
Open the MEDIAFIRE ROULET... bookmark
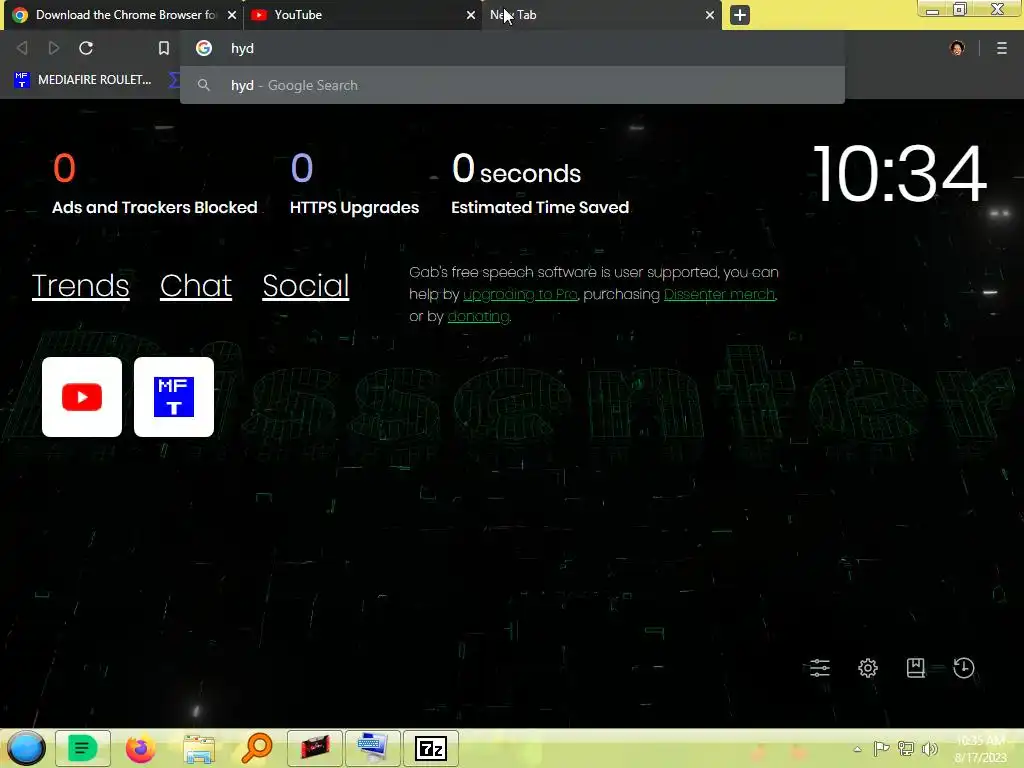83,80
